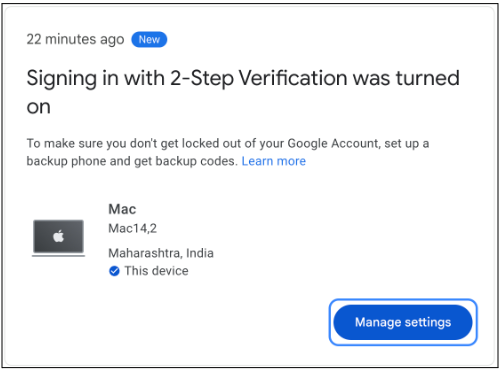Click the Manage settings button
499x372 pixels.
403,322
